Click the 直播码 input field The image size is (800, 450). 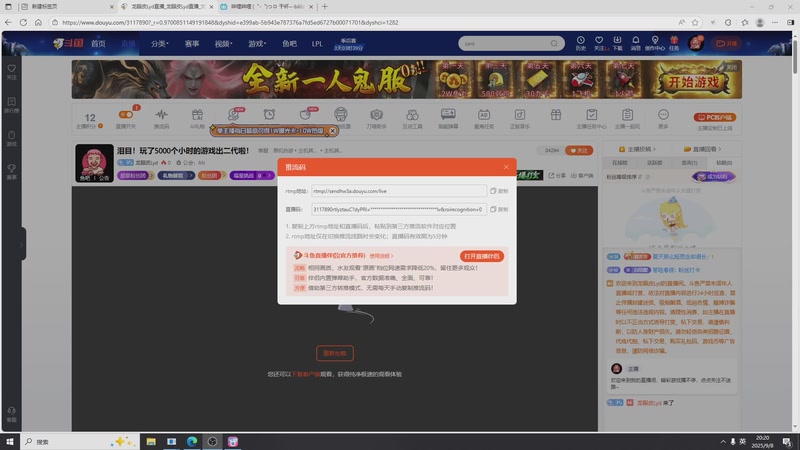pos(398,209)
